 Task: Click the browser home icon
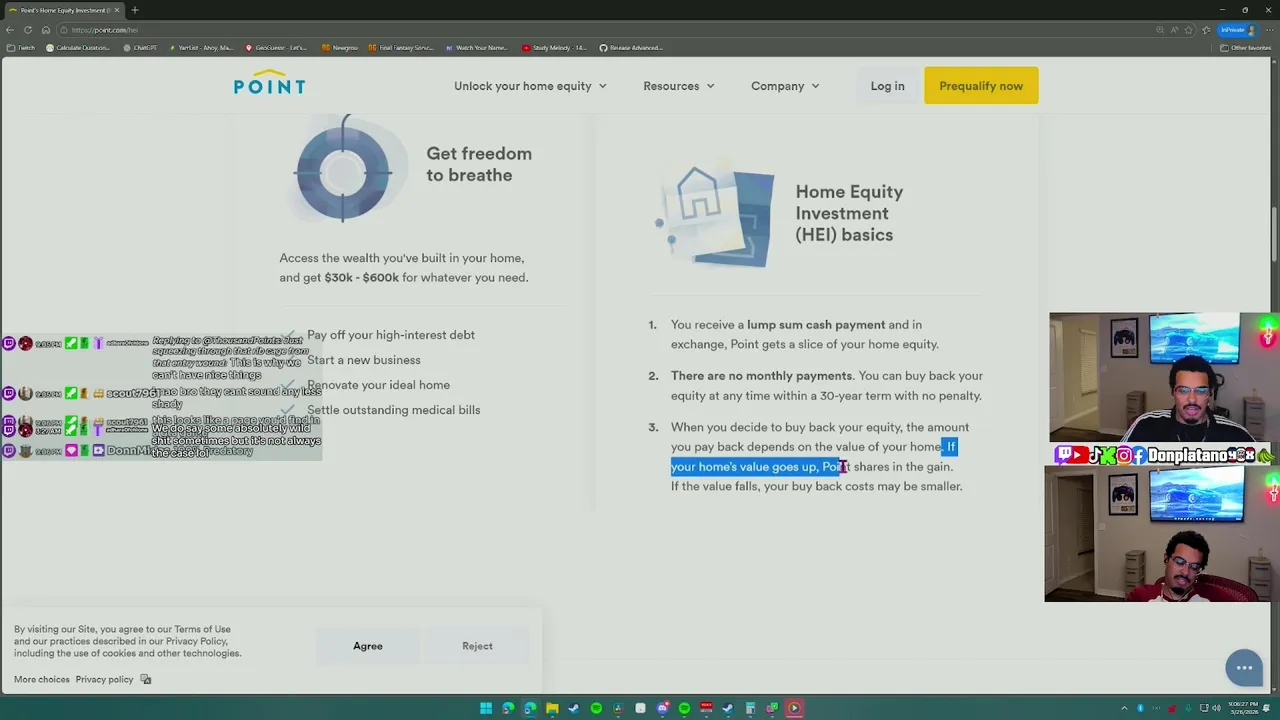[x=45, y=30]
